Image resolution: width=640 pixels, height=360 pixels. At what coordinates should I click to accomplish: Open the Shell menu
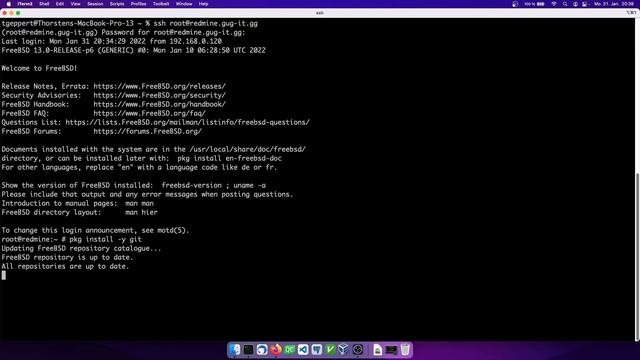pos(44,4)
